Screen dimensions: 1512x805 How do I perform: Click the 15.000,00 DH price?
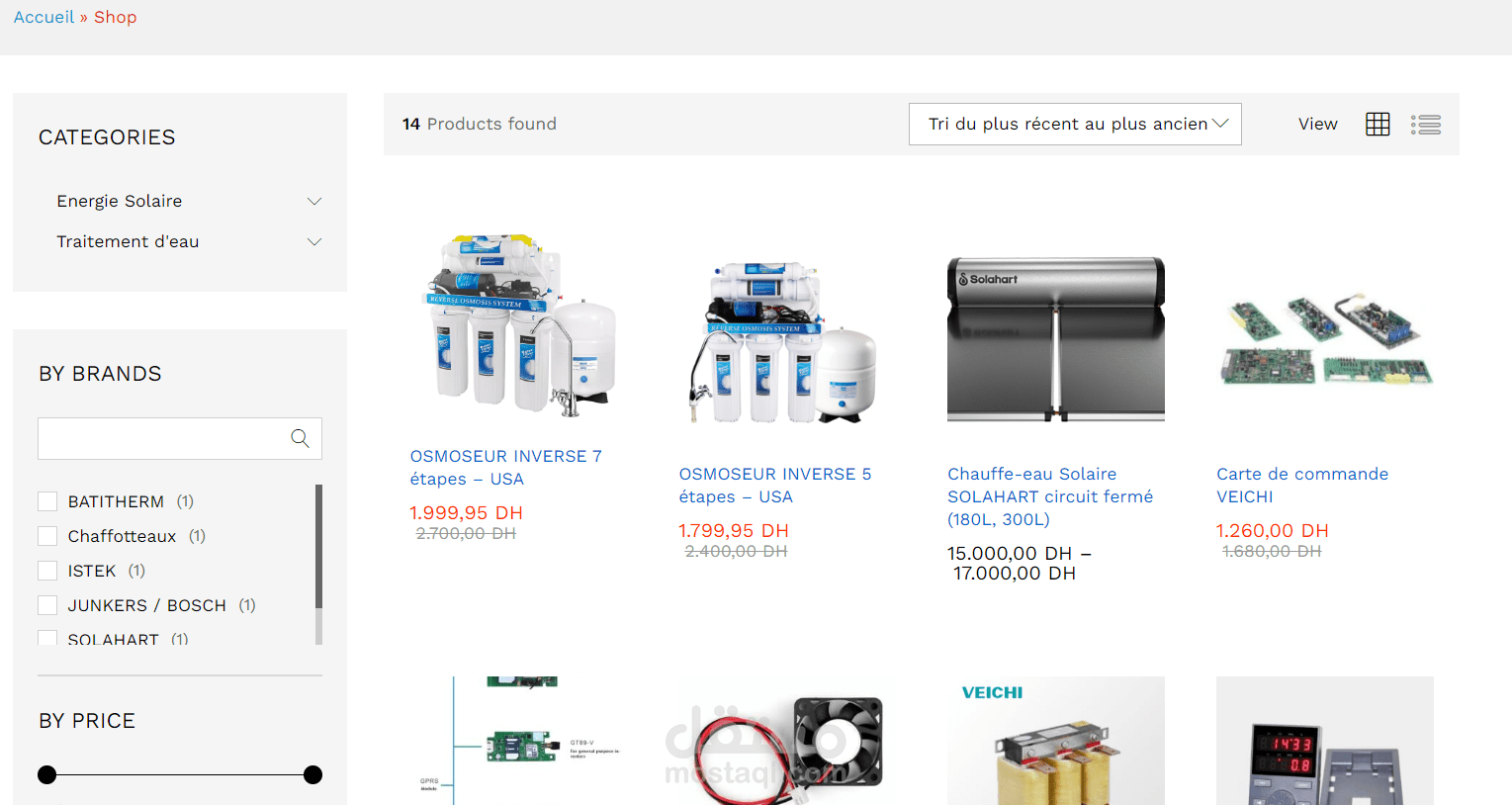(1010, 553)
